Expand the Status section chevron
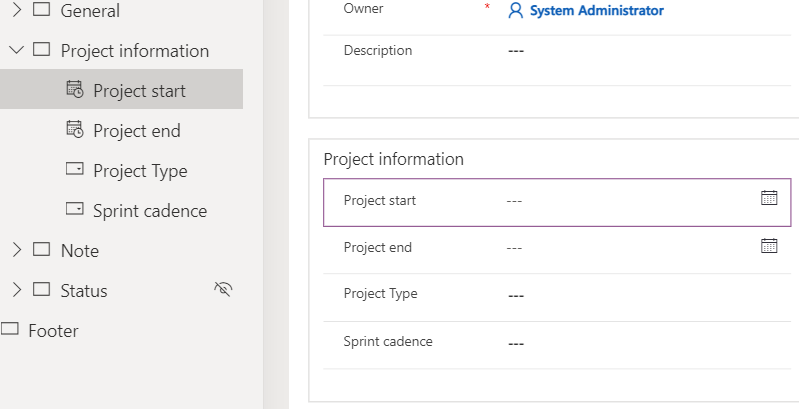Image resolution: width=799 pixels, height=409 pixels. (x=16, y=290)
